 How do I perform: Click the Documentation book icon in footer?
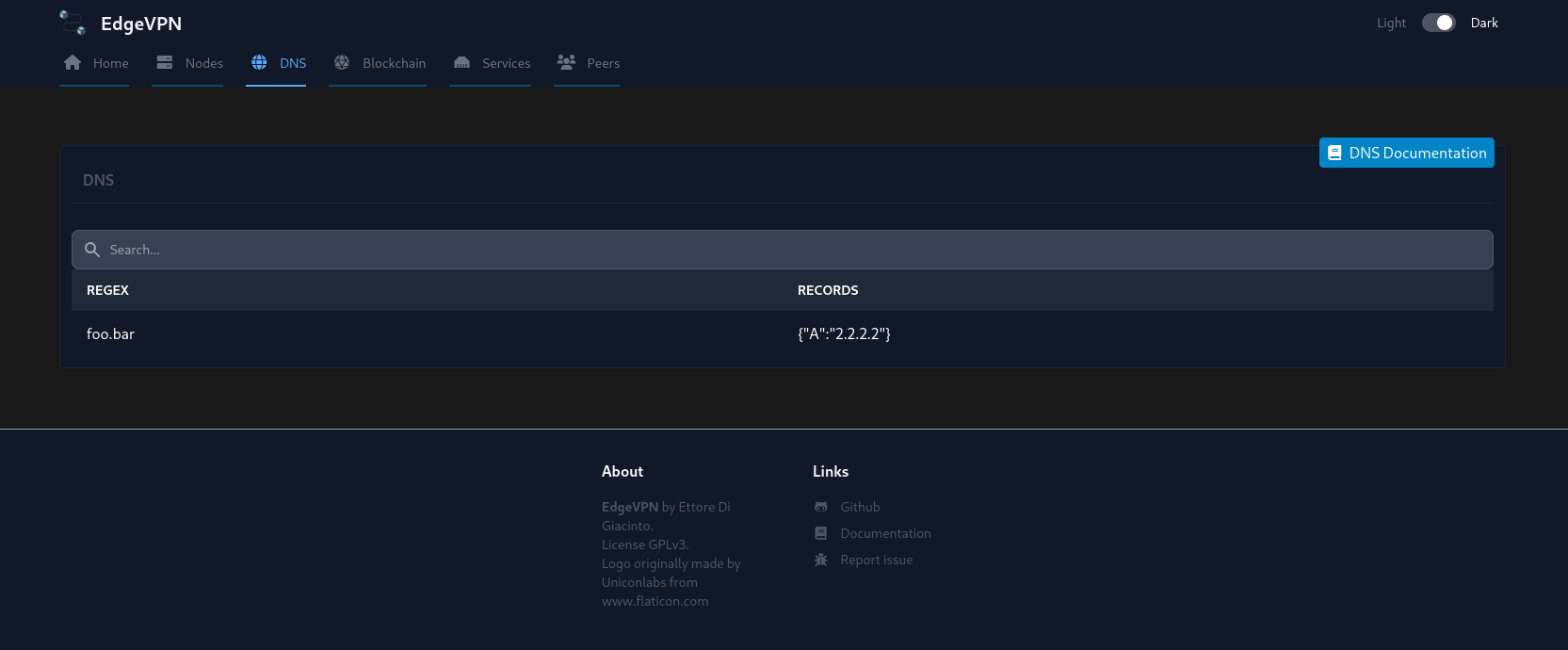[x=821, y=533]
